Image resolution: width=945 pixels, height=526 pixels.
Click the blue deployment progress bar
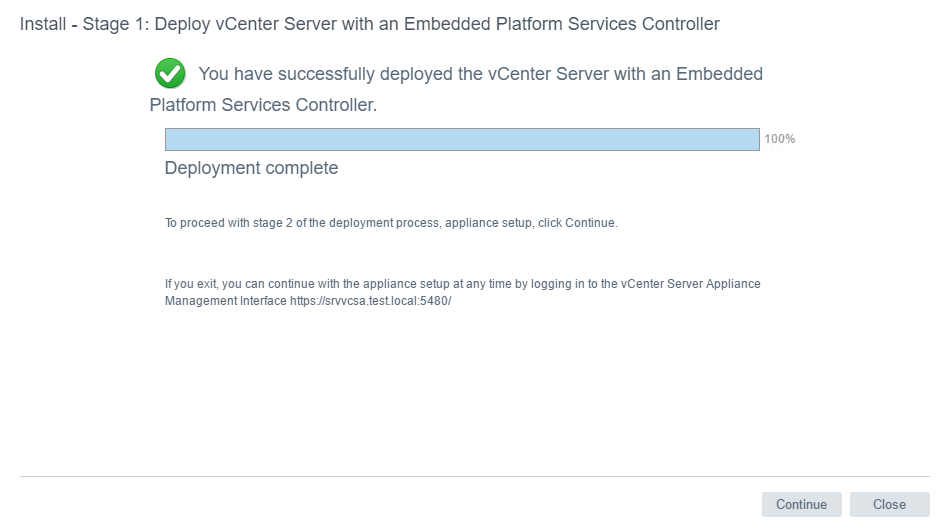point(462,139)
